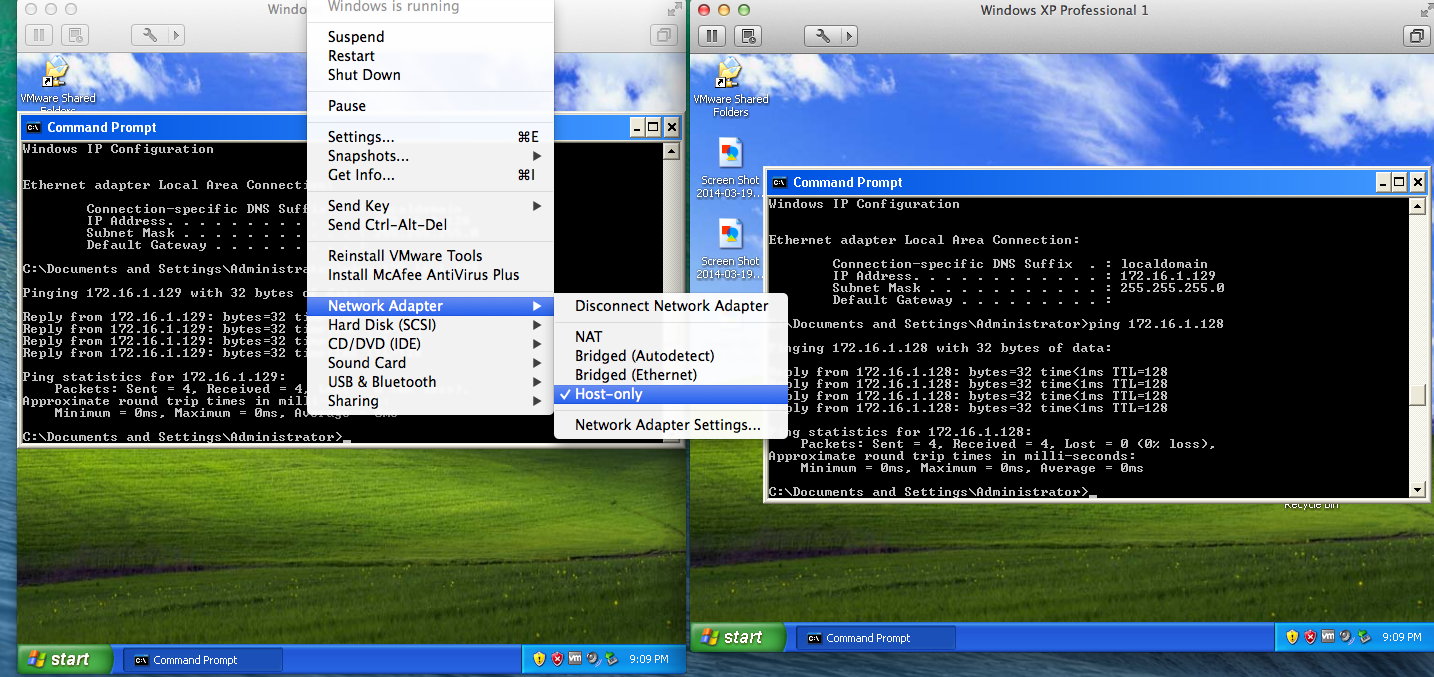This screenshot has height=677, width=1434.
Task: Click Command Prompt title icon in right VM
Action: 779,182
